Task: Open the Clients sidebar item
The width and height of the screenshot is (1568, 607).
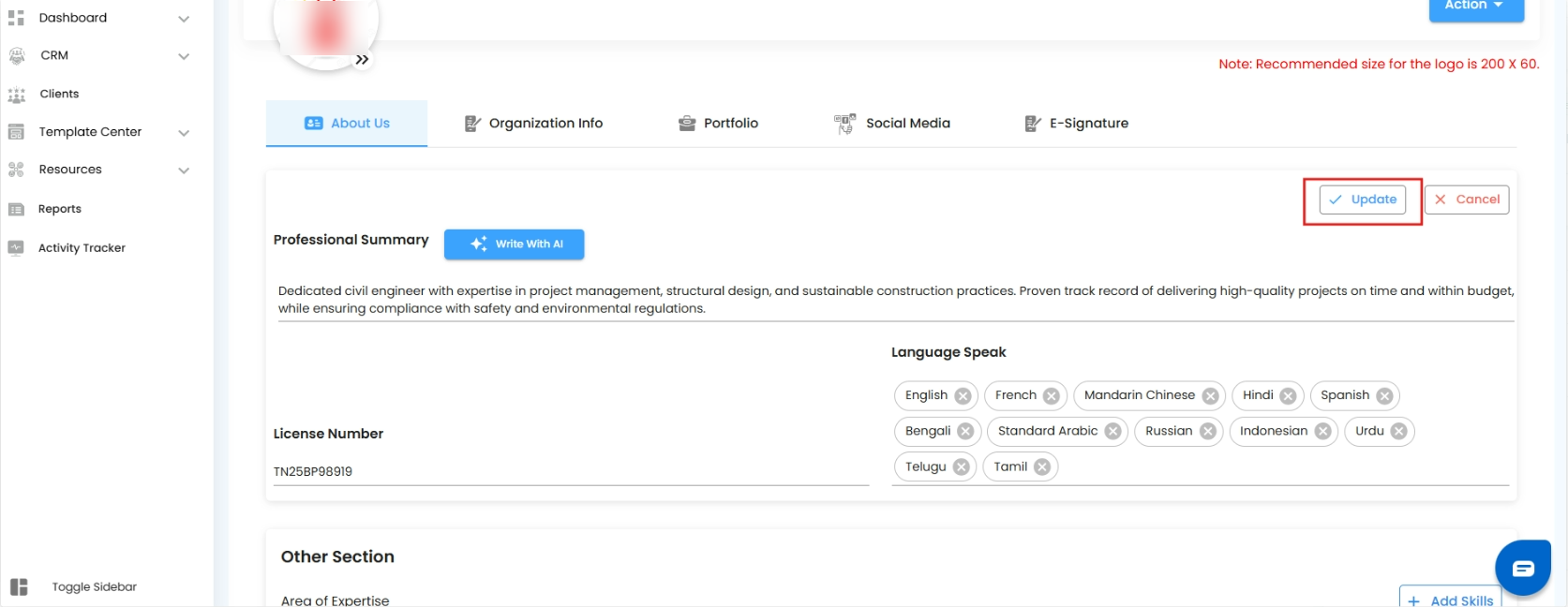Action: [x=59, y=94]
